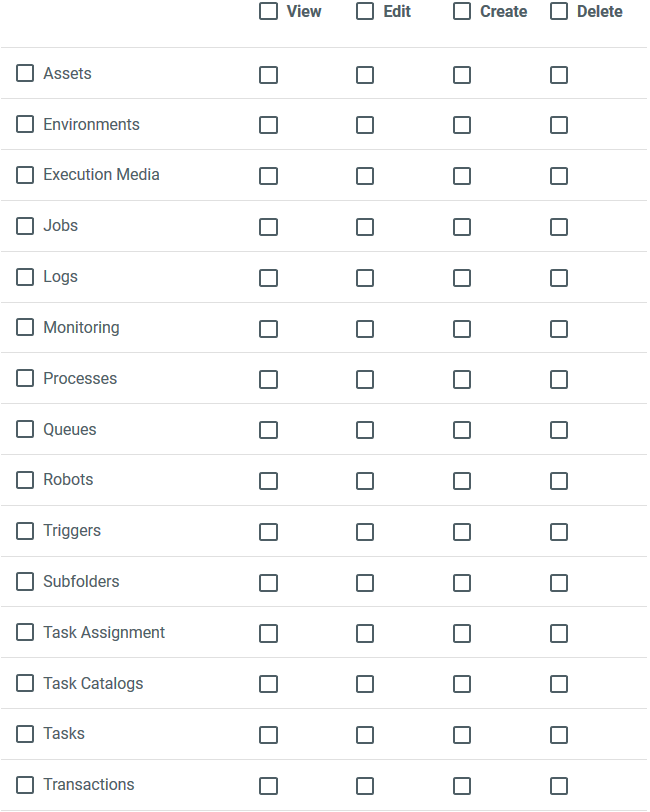Tick Delete permission for Triggers
This screenshot has height=812, width=650.
(559, 532)
